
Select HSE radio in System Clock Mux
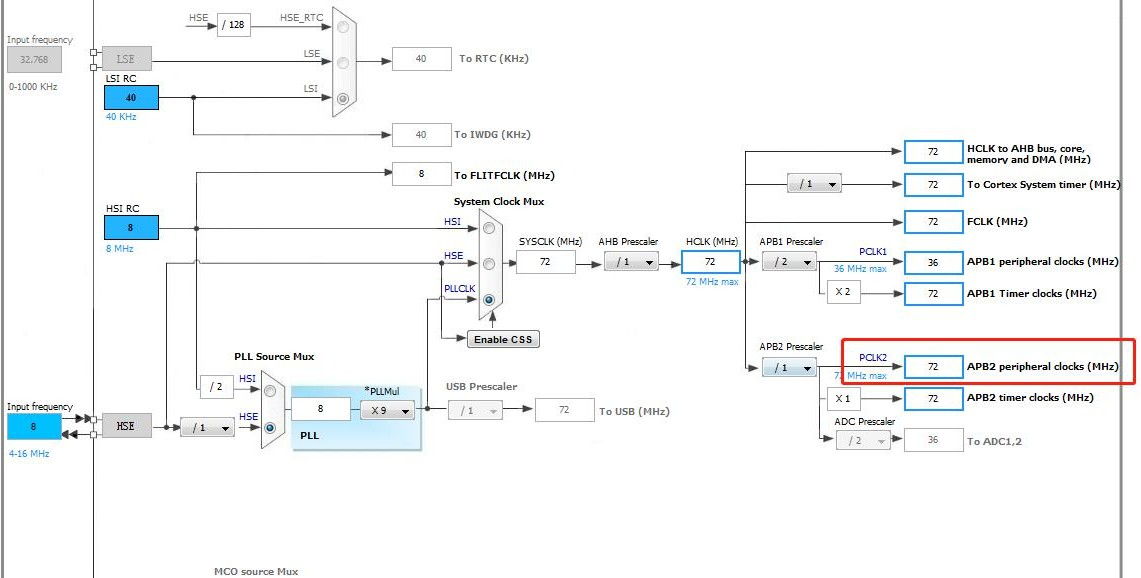489,264
